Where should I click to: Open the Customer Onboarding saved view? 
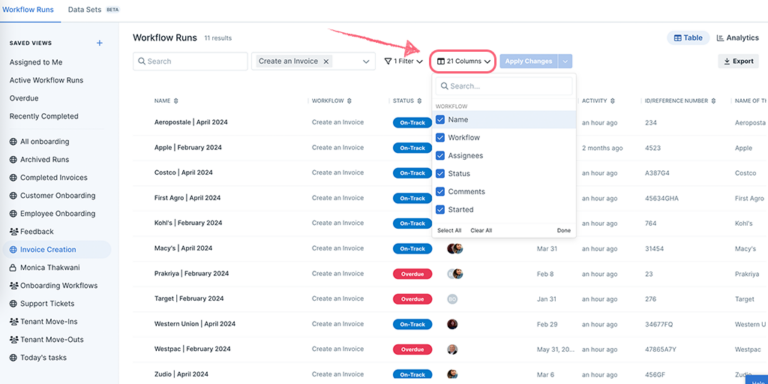[x=57, y=195]
